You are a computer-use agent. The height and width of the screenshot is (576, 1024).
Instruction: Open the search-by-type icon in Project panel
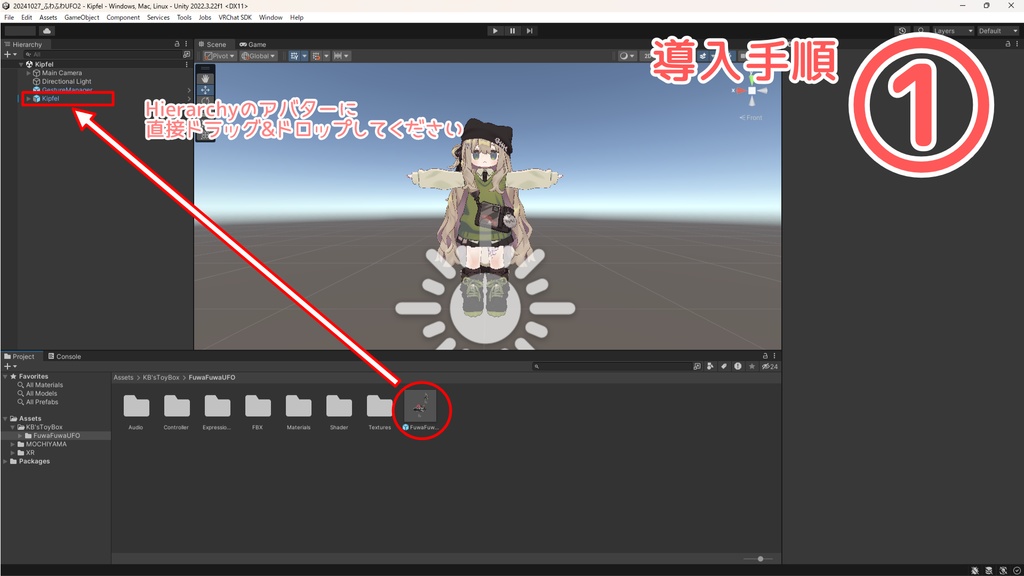[698, 366]
